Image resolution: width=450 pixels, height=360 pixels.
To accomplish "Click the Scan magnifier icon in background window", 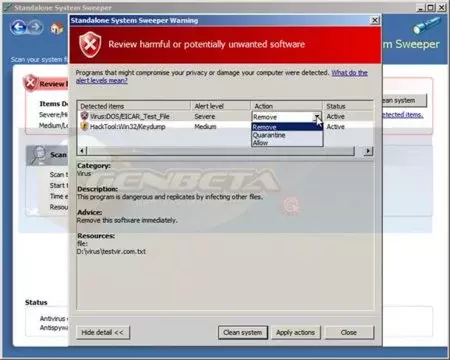I will [x=37, y=155].
